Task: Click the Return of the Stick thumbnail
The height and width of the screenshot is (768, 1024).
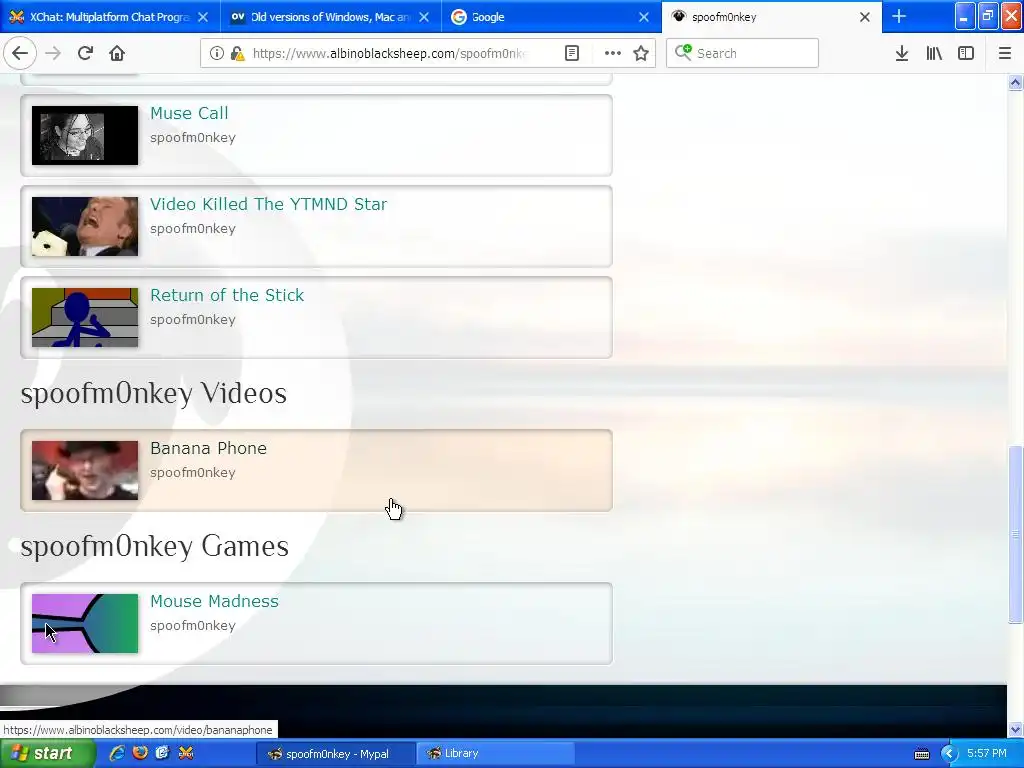Action: [x=85, y=317]
